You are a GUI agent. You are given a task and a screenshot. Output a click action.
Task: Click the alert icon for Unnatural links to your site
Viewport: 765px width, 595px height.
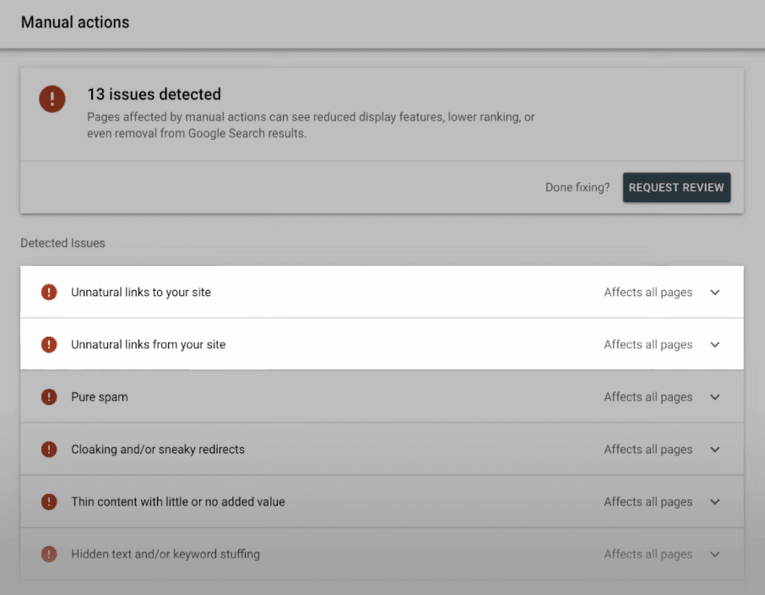[49, 292]
